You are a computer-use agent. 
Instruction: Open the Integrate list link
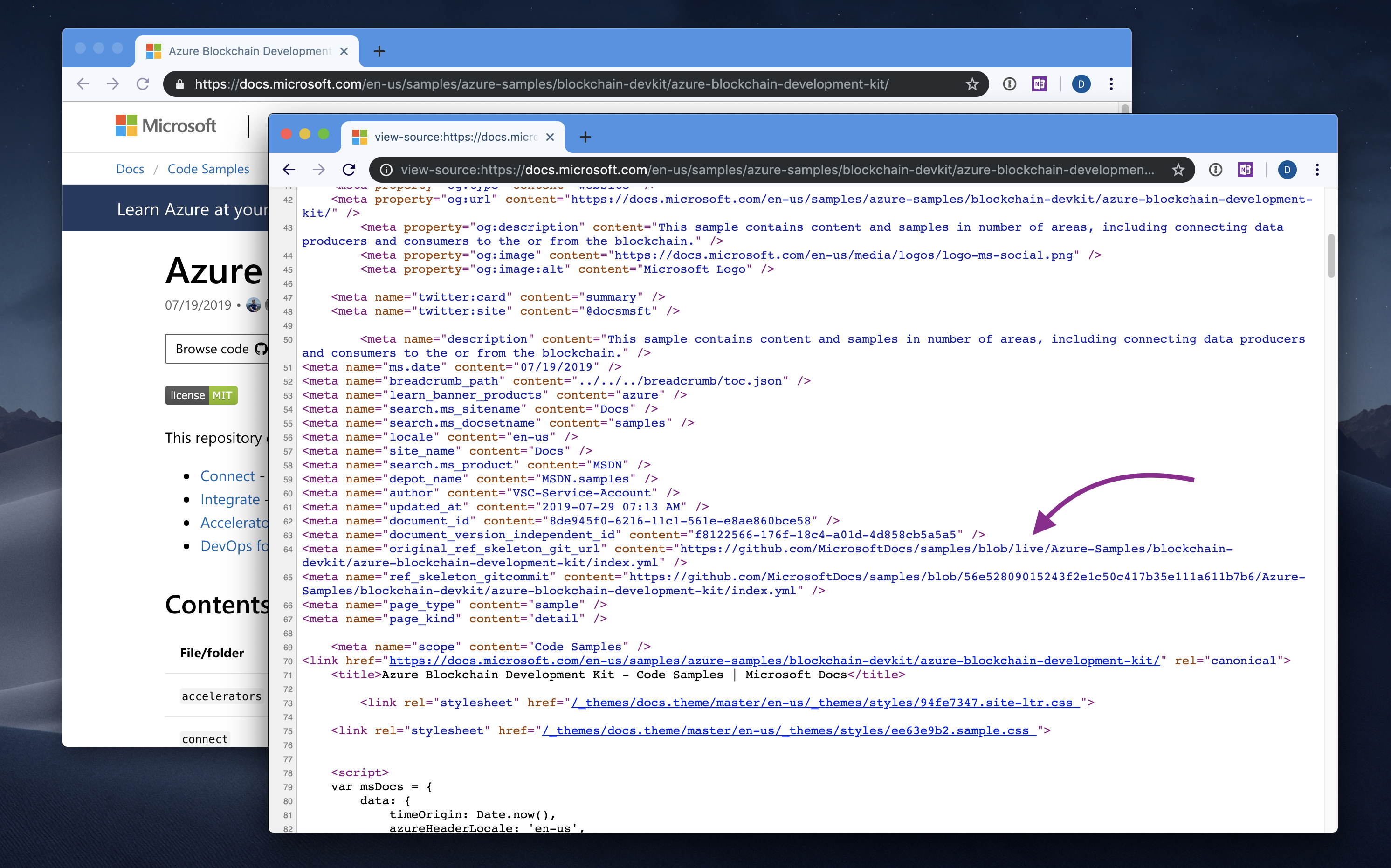[230, 500]
